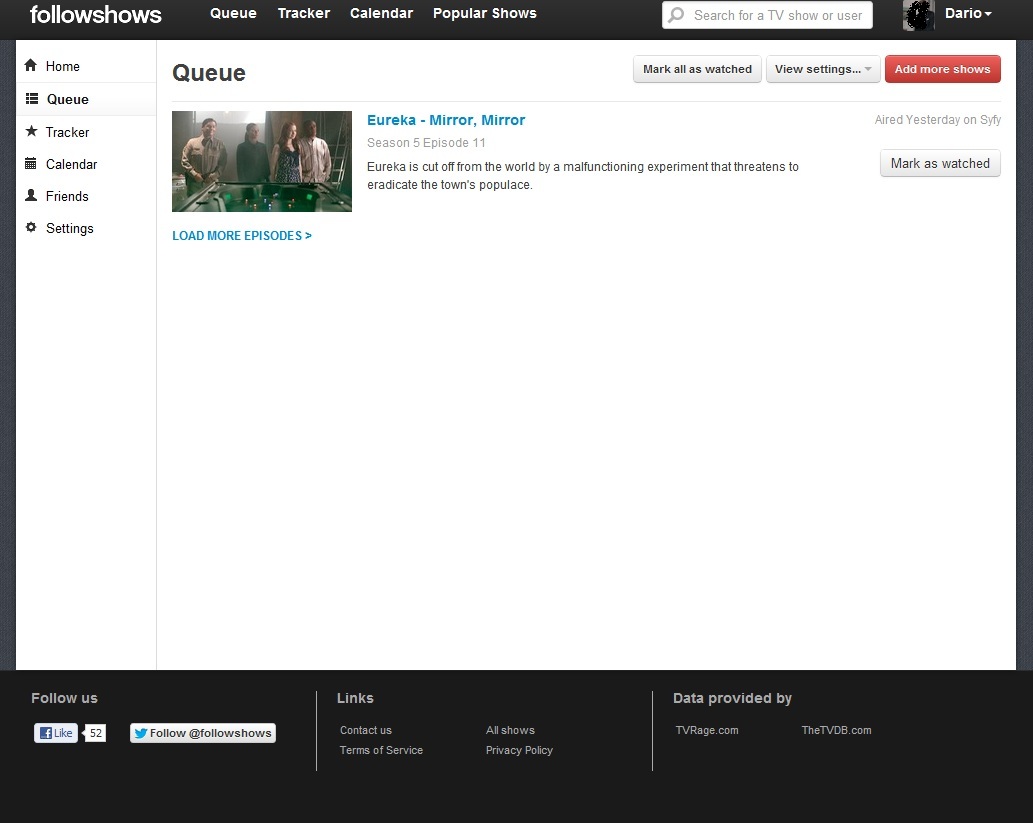Click Mark all as watched button
Screen dimensions: 1033x823
[x=697, y=69]
